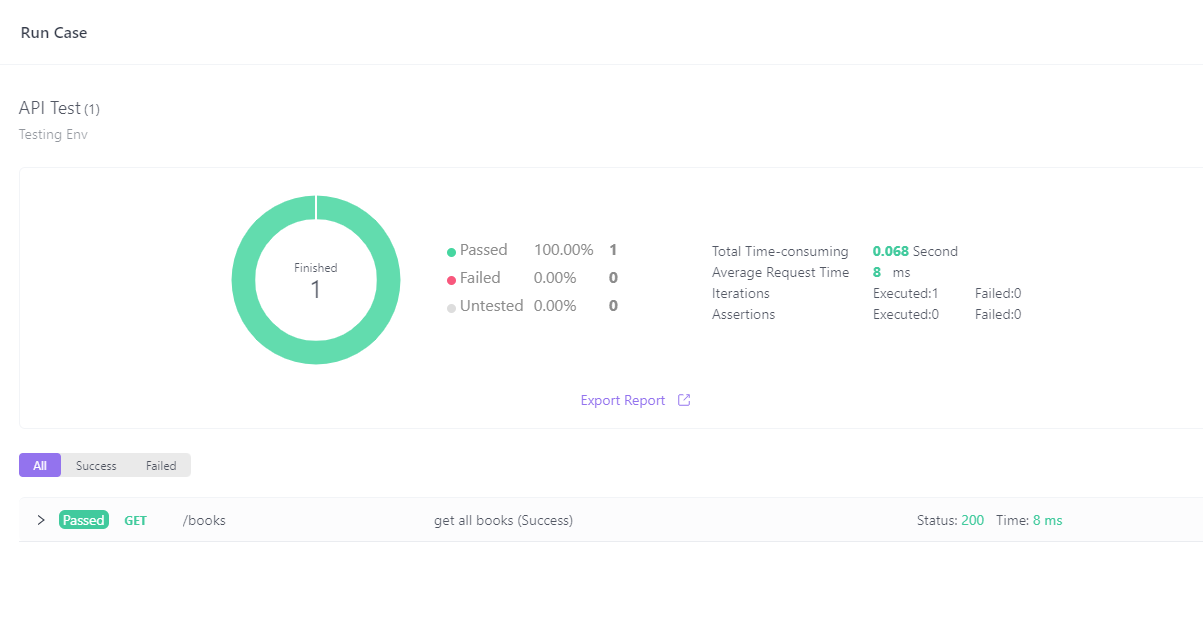Show all test results with the All tab
This screenshot has height=623, width=1203.
40,465
